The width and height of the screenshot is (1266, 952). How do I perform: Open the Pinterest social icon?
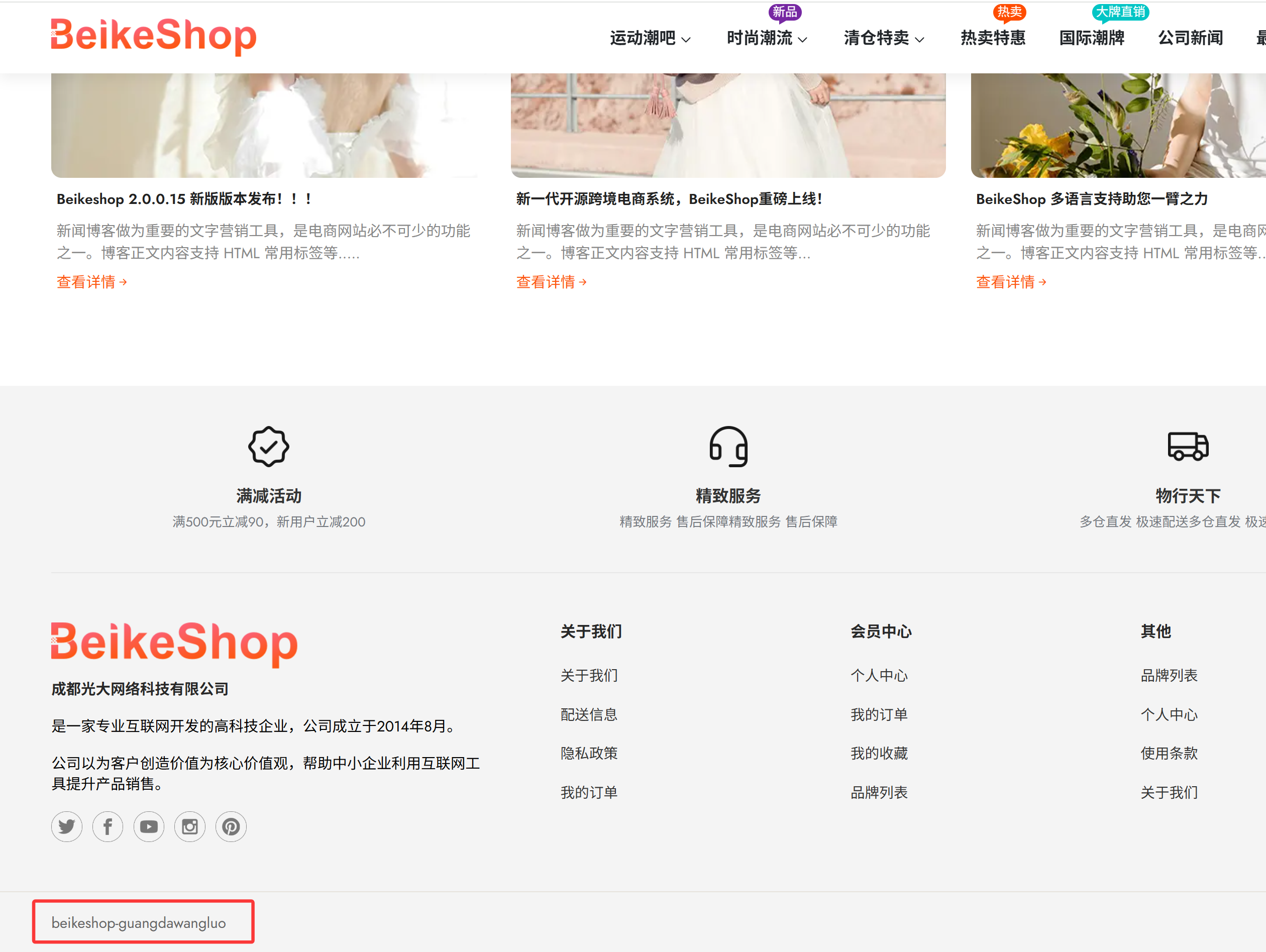pyautogui.click(x=231, y=826)
